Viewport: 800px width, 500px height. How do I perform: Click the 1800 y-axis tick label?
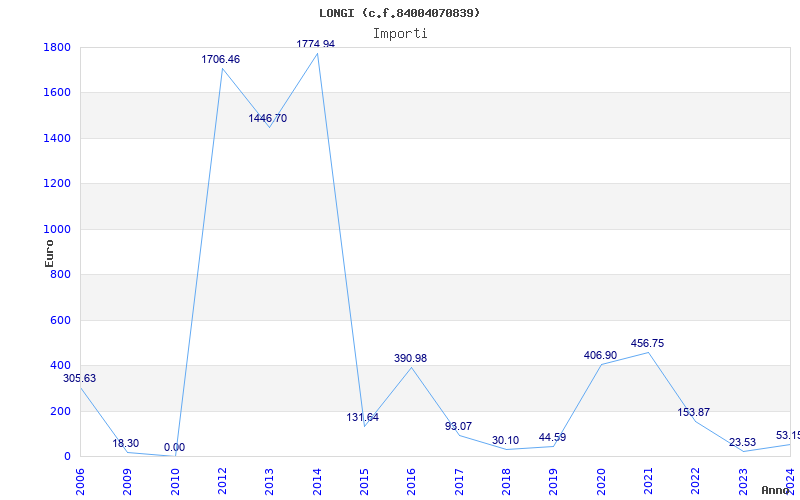57,47
